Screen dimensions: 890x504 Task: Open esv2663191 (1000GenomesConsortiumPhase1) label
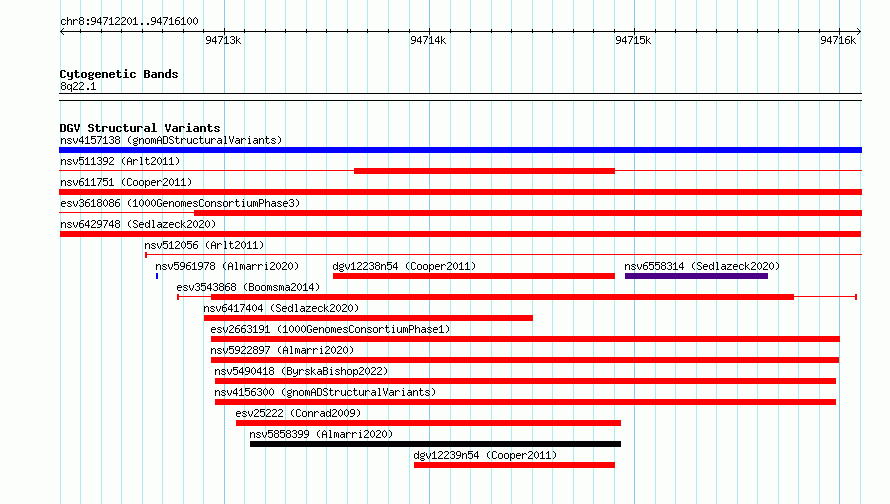point(330,329)
